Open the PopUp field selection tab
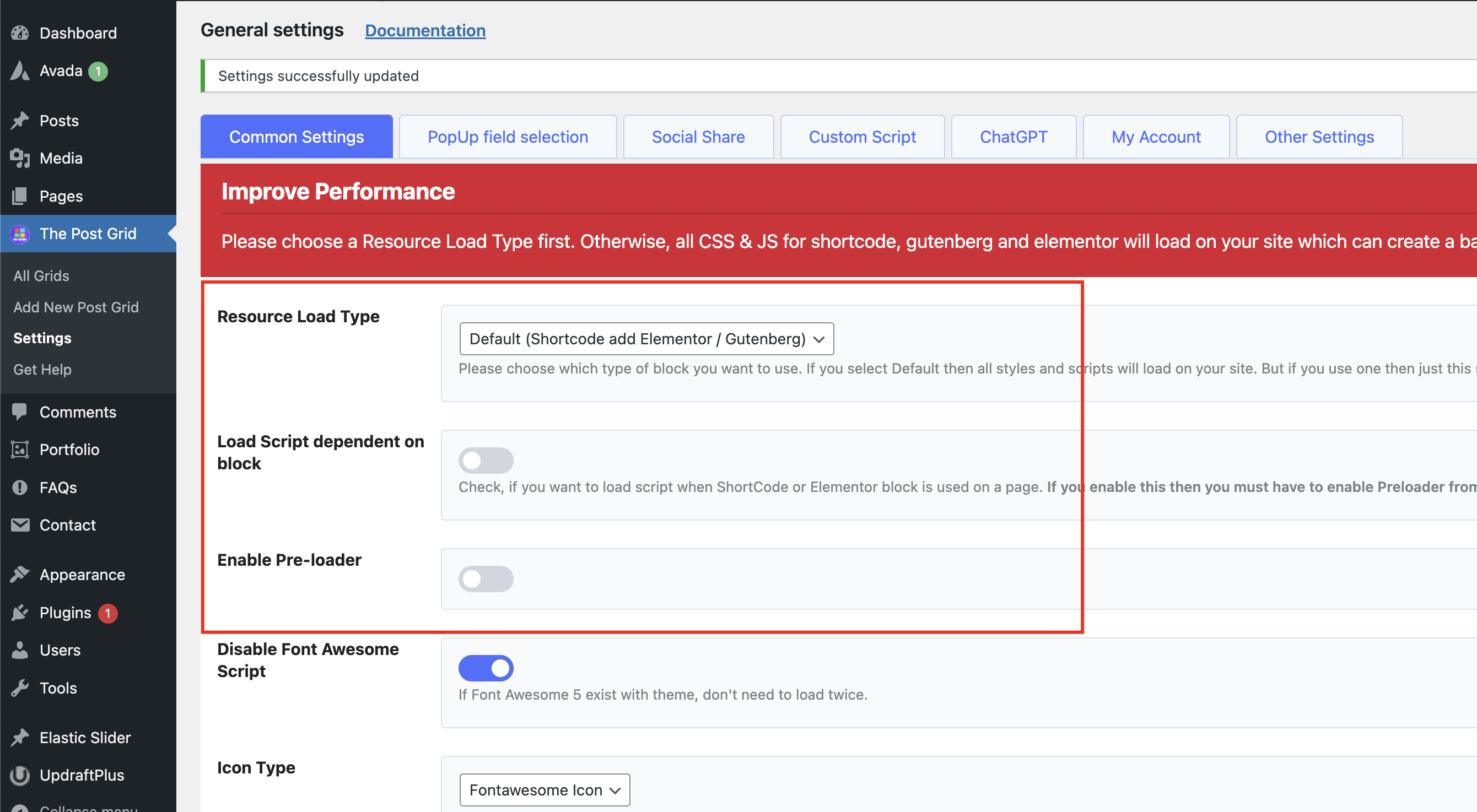 [508, 137]
